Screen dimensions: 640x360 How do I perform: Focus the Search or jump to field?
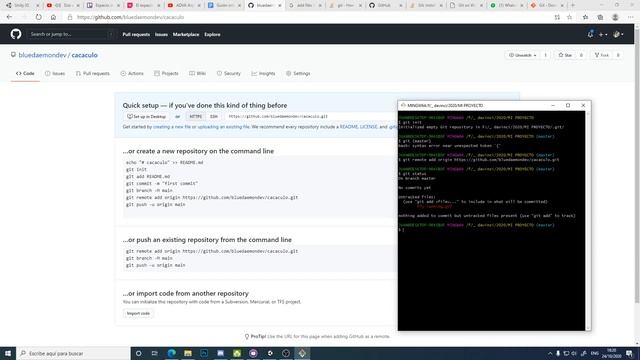coord(70,34)
